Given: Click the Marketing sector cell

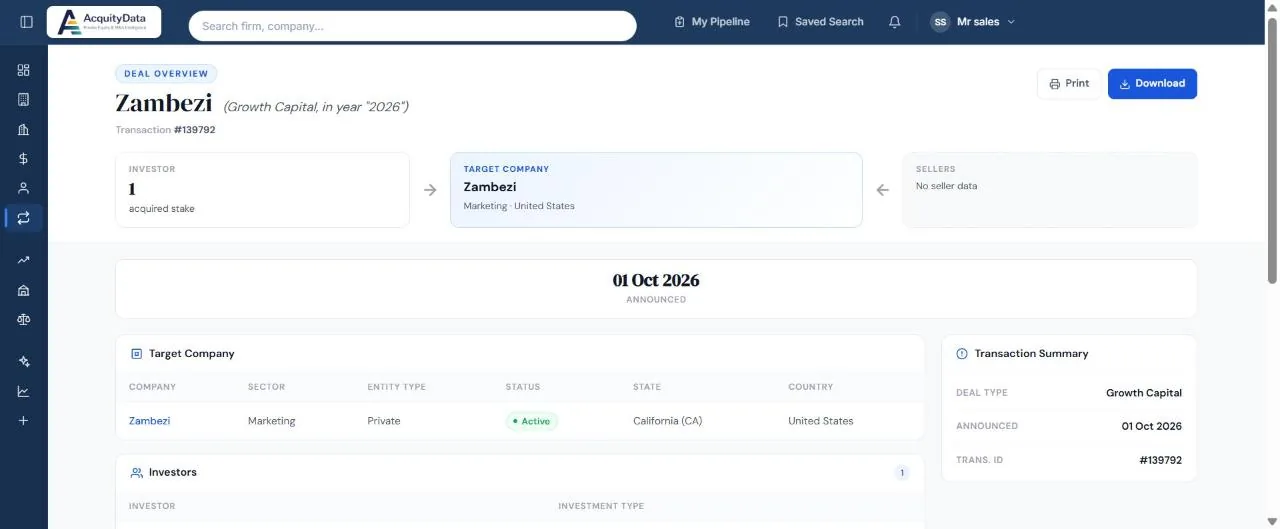Looking at the screenshot, I should pos(272,421).
